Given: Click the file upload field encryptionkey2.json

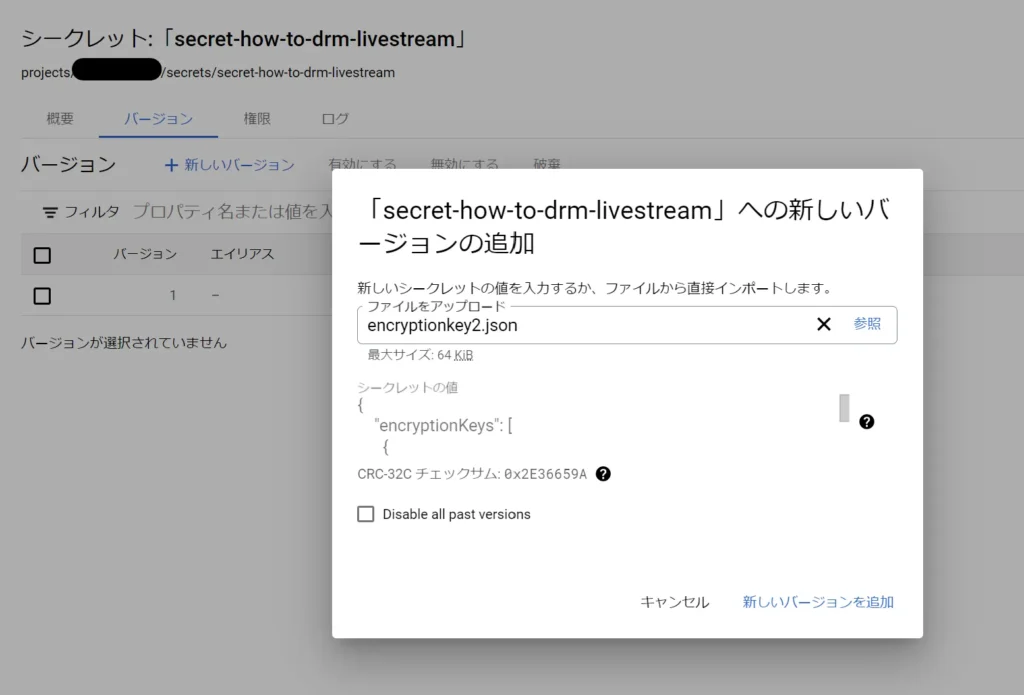Looking at the screenshot, I should point(627,325).
